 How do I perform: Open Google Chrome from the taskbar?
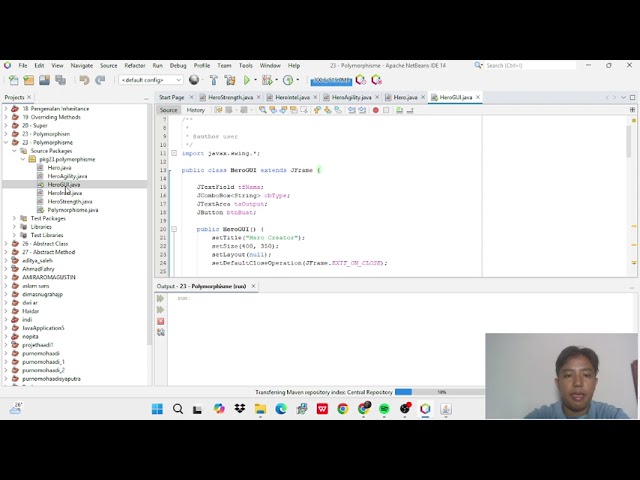click(x=342, y=409)
